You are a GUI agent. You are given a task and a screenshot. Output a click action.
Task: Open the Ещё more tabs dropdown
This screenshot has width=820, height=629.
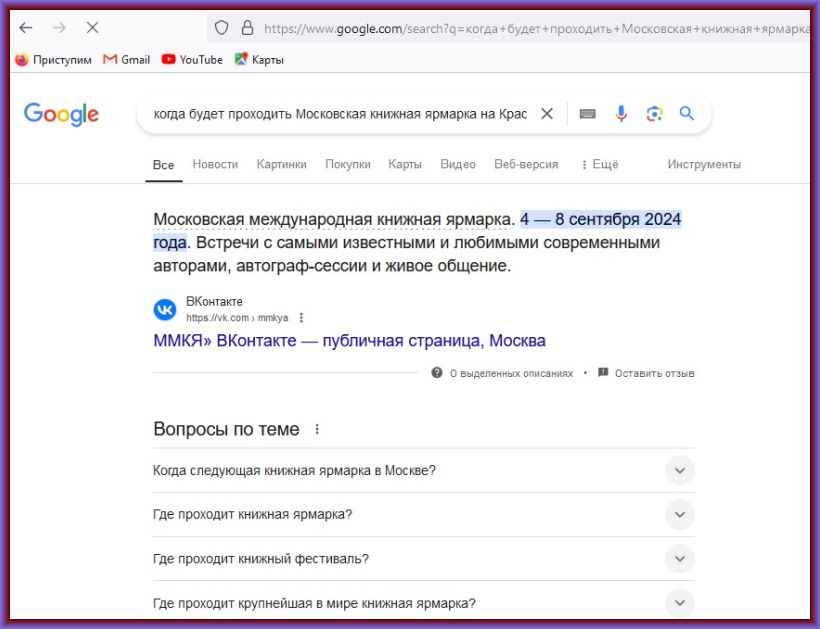(600, 165)
